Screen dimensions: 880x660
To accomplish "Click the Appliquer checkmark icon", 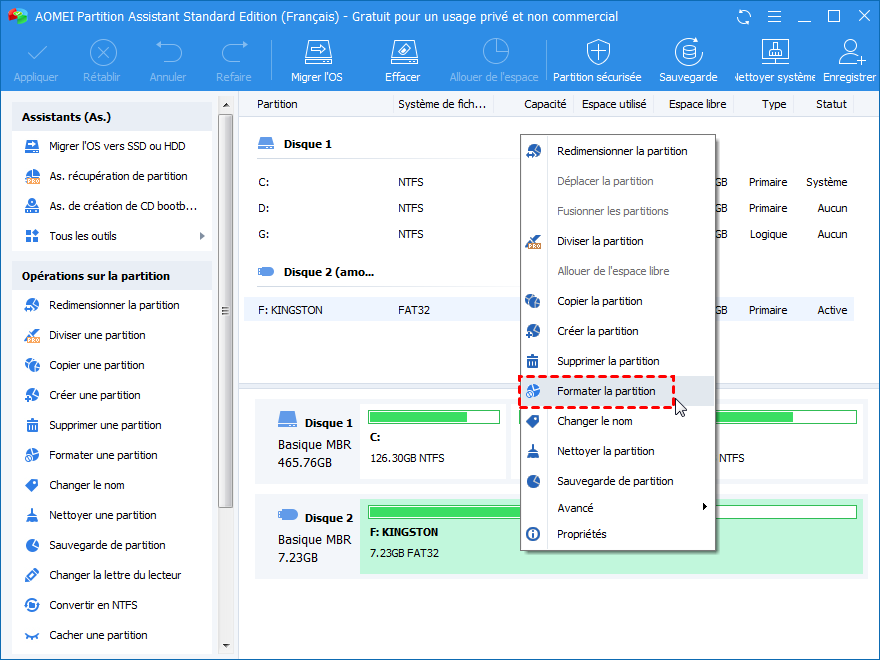I will pyautogui.click(x=37, y=53).
